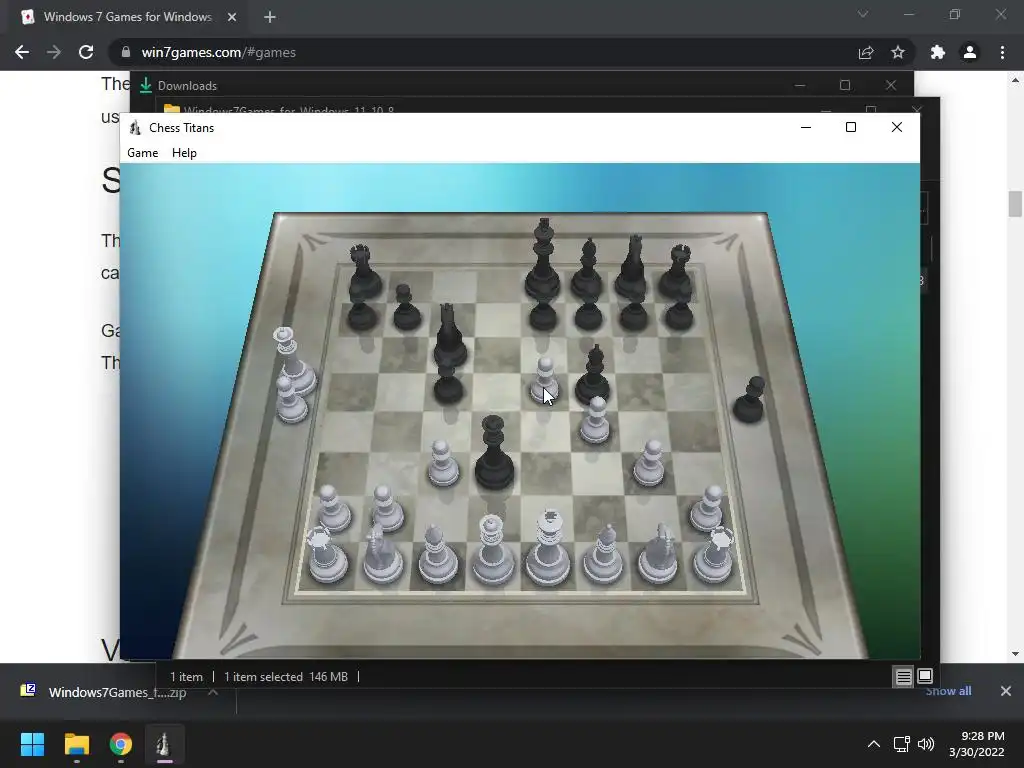1024x768 pixels.
Task: Open the volume control in system tray
Action: pos(926,744)
